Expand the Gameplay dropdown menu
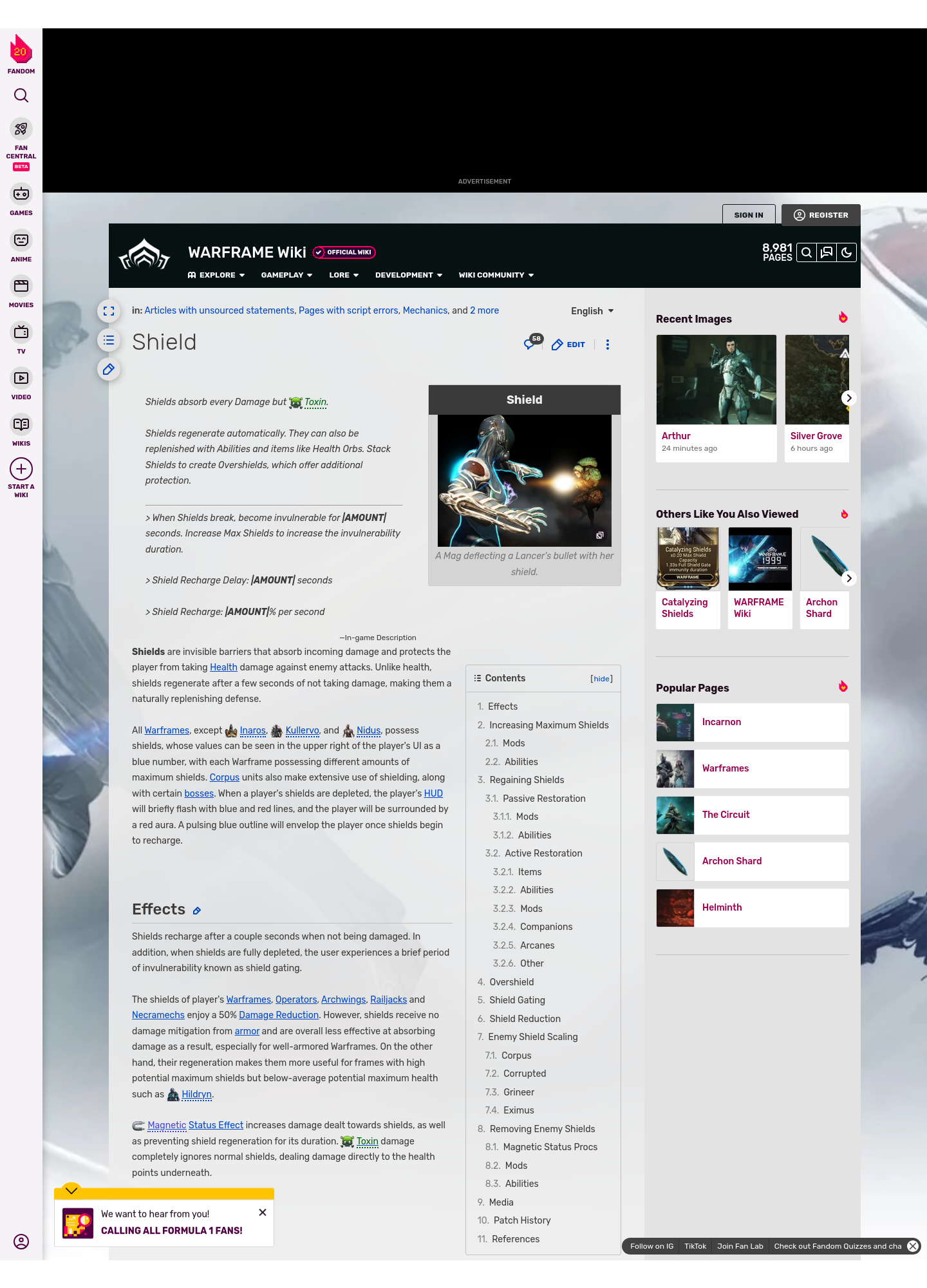Screen dimensions: 927x1288 click(x=287, y=275)
